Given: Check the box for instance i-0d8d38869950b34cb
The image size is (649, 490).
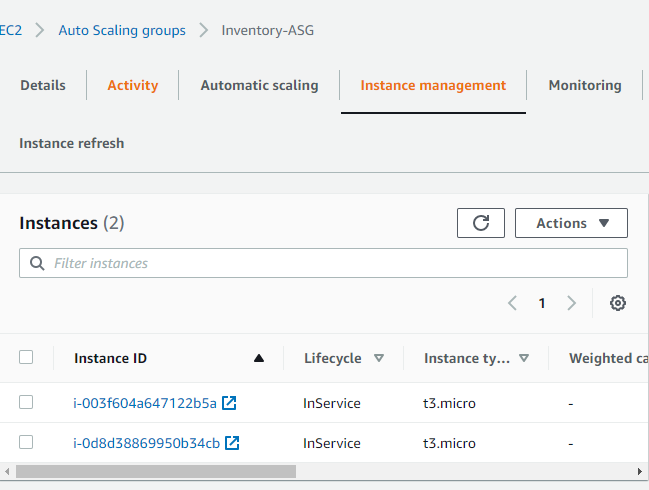Looking at the screenshot, I should (x=26, y=442).
